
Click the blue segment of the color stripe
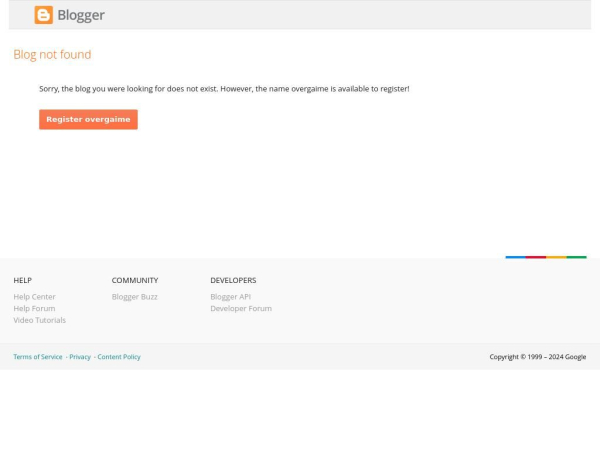pos(515,257)
